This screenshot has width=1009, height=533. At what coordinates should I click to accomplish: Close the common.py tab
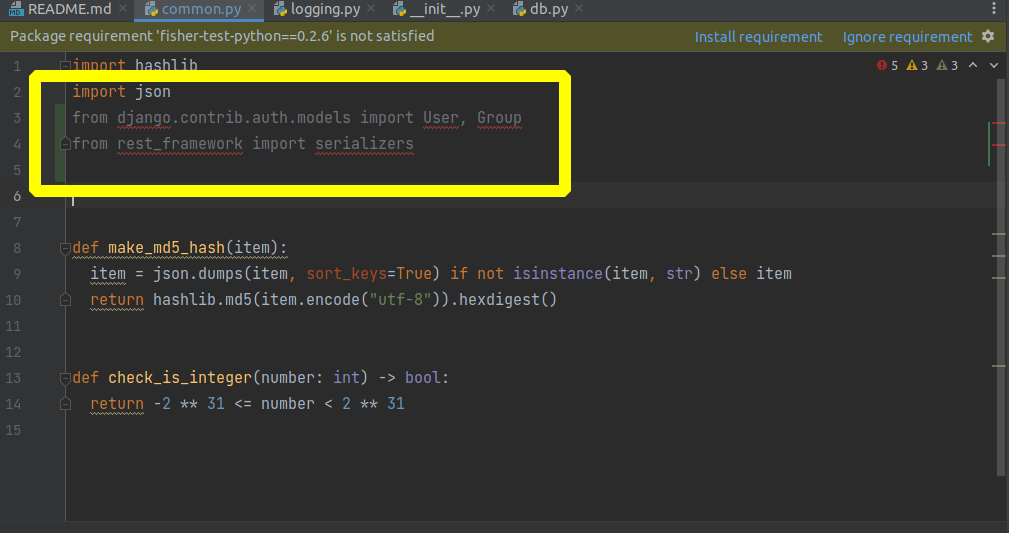tap(252, 9)
